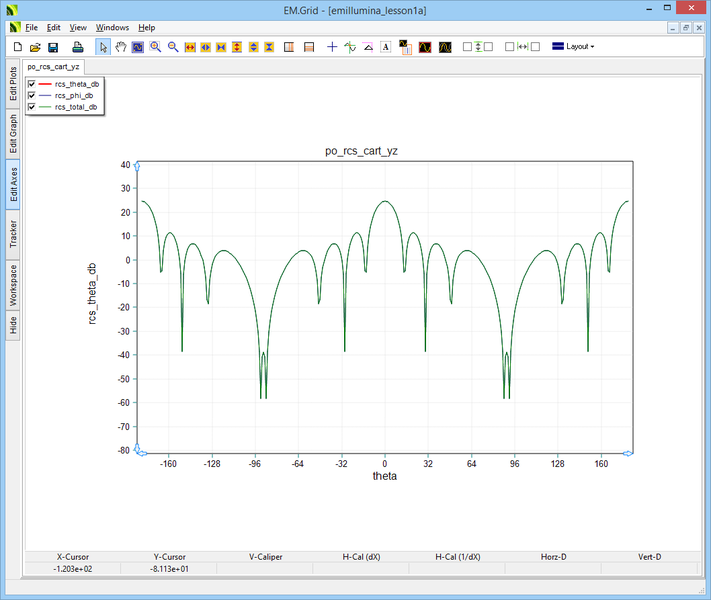
Task: Open the Windows menu
Action: (112, 28)
